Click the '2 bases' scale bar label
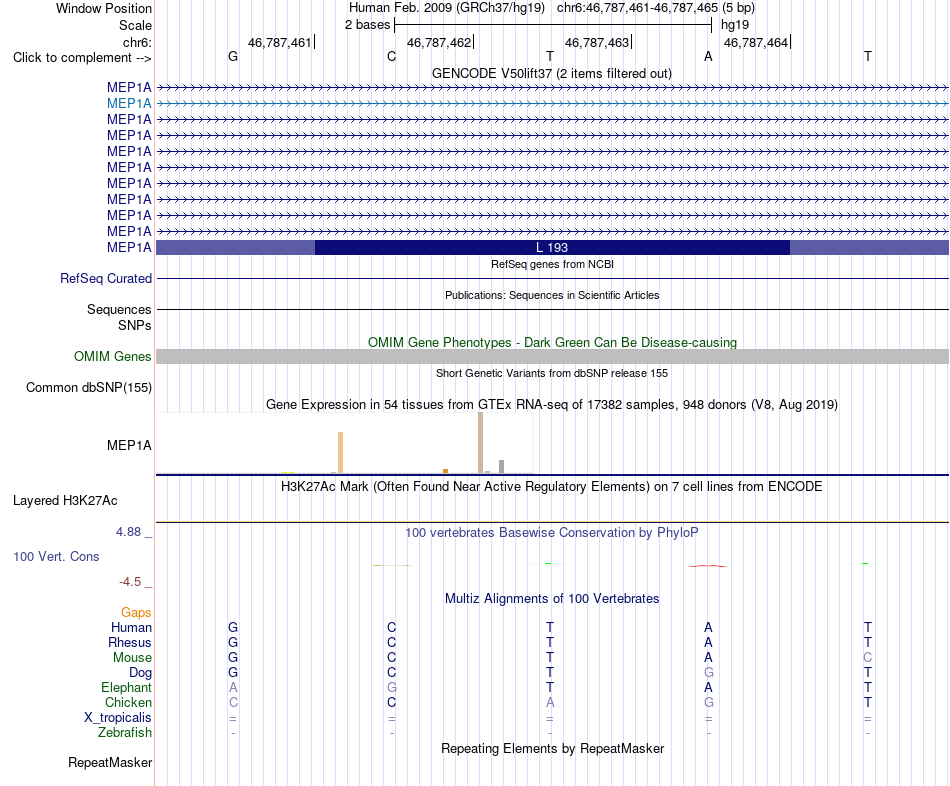The image size is (950, 786). (367, 25)
